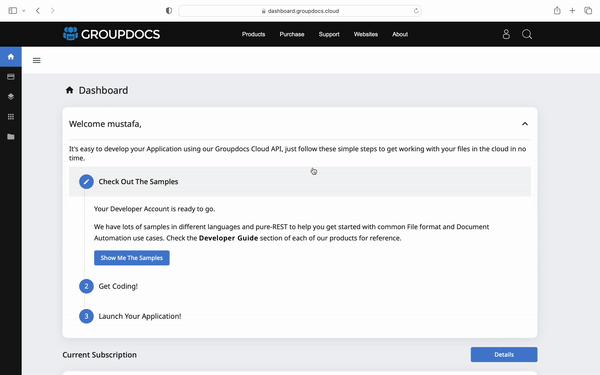Toggle the hamburger menu icon

click(36, 60)
